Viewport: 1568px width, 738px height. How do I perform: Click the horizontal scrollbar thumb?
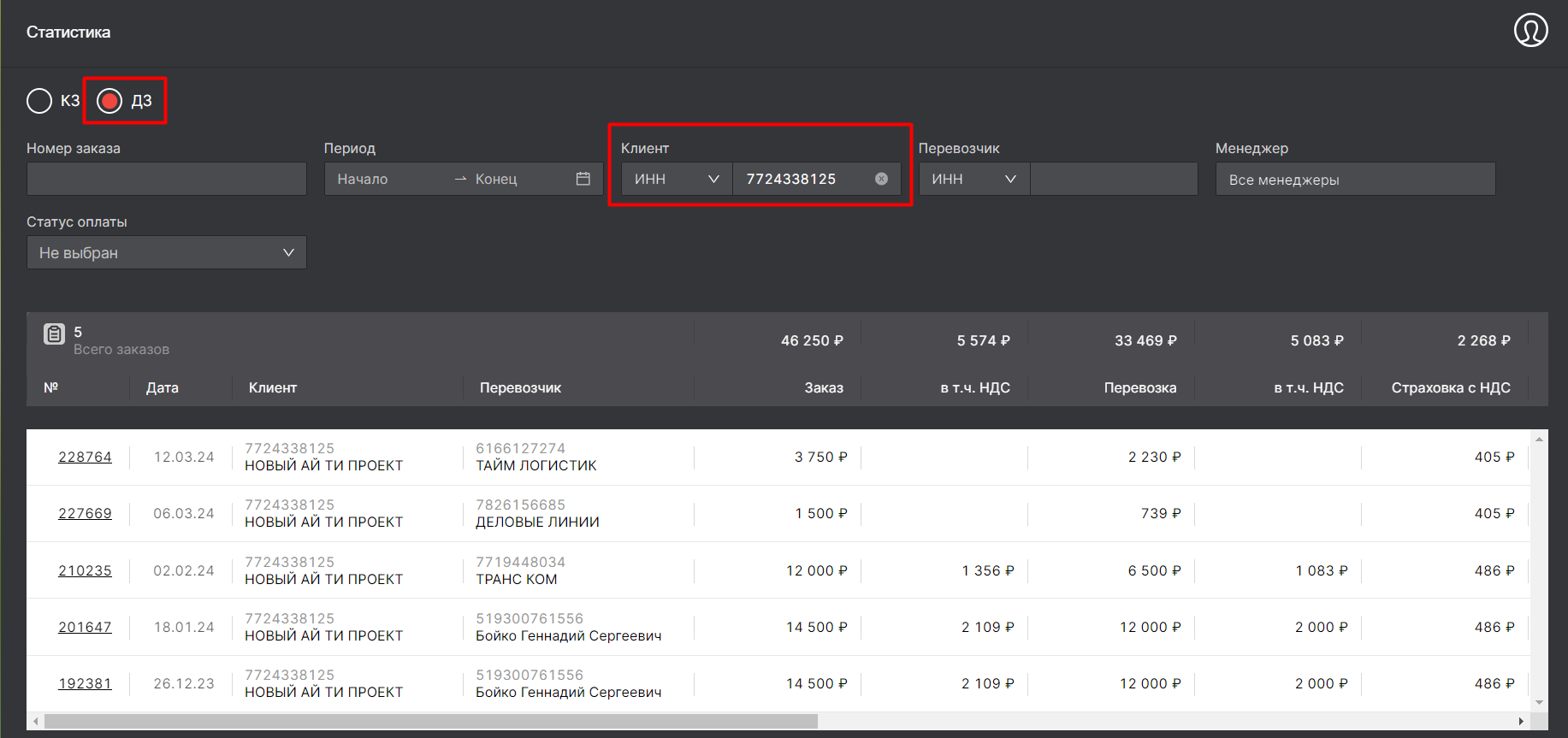(430, 722)
